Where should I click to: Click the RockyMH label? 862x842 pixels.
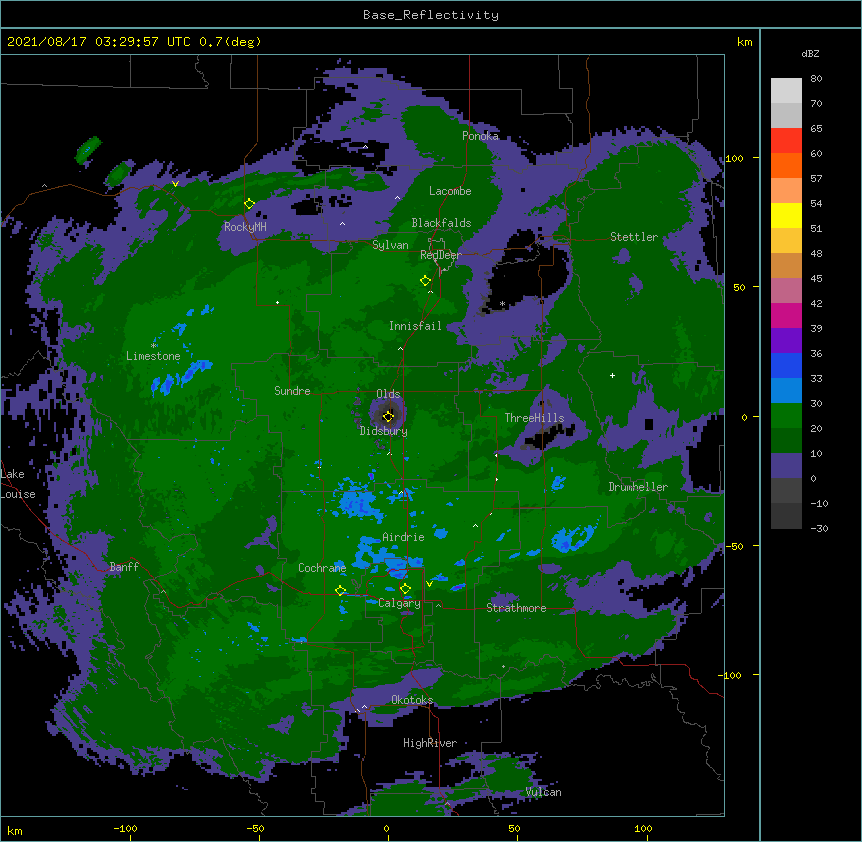(245, 227)
